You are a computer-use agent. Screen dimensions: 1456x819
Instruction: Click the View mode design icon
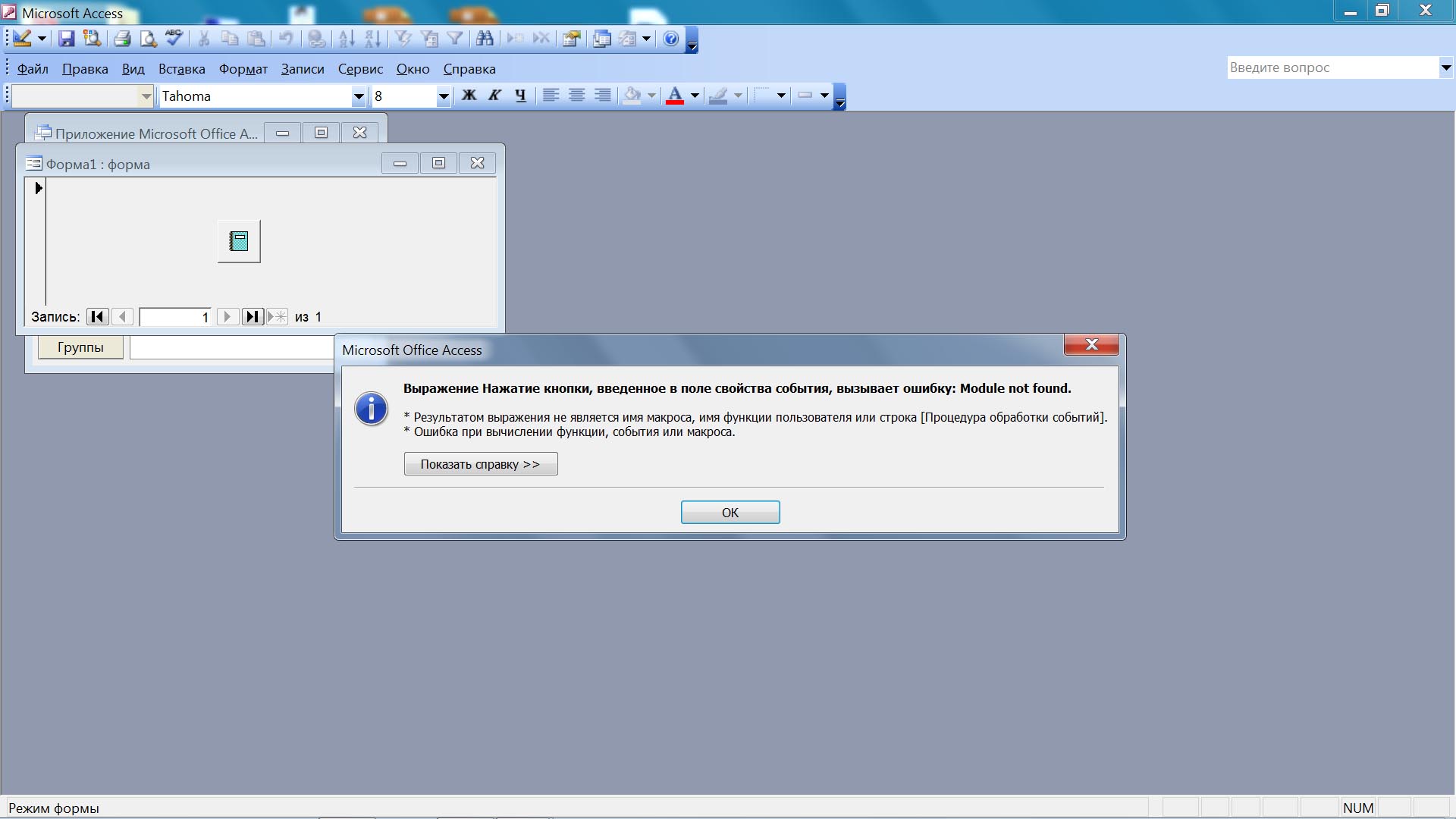click(x=23, y=39)
